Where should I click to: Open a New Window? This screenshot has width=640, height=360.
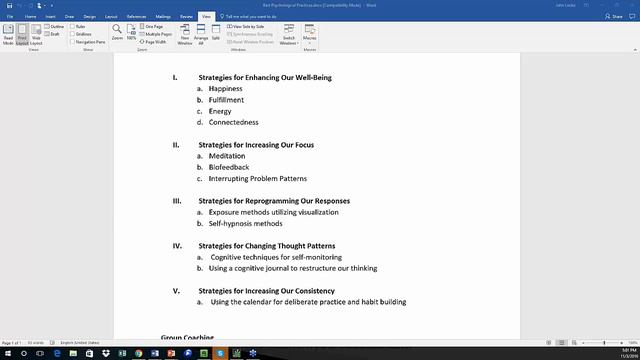pyautogui.click(x=185, y=34)
